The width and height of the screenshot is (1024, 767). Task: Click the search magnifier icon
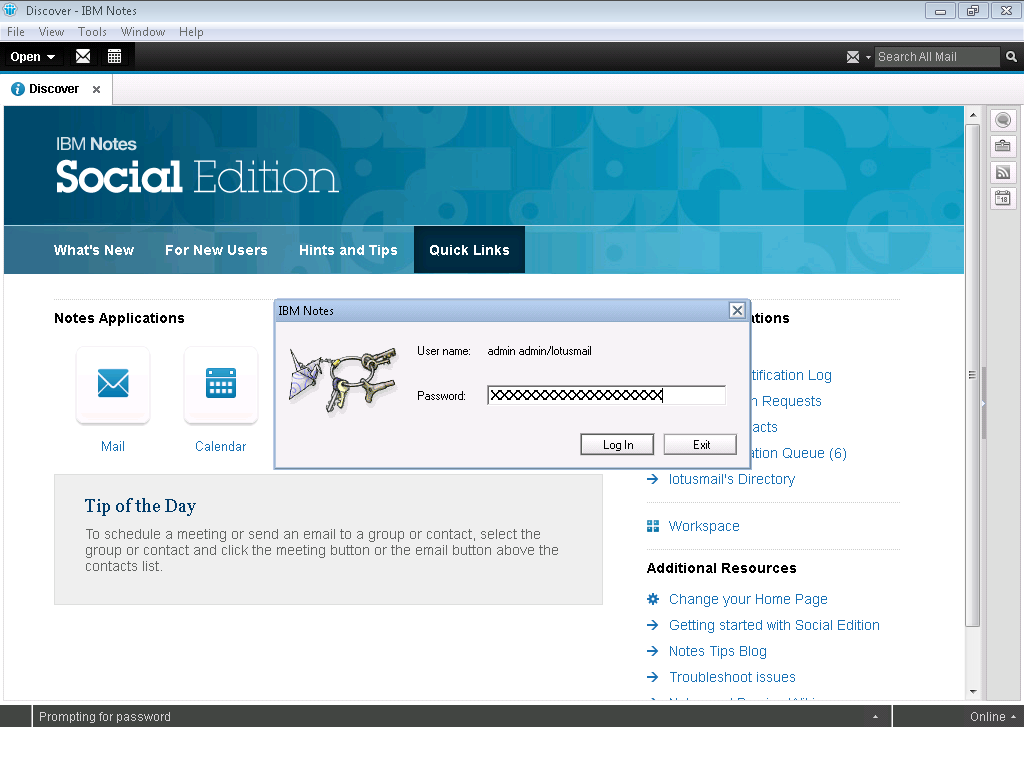click(x=1011, y=57)
